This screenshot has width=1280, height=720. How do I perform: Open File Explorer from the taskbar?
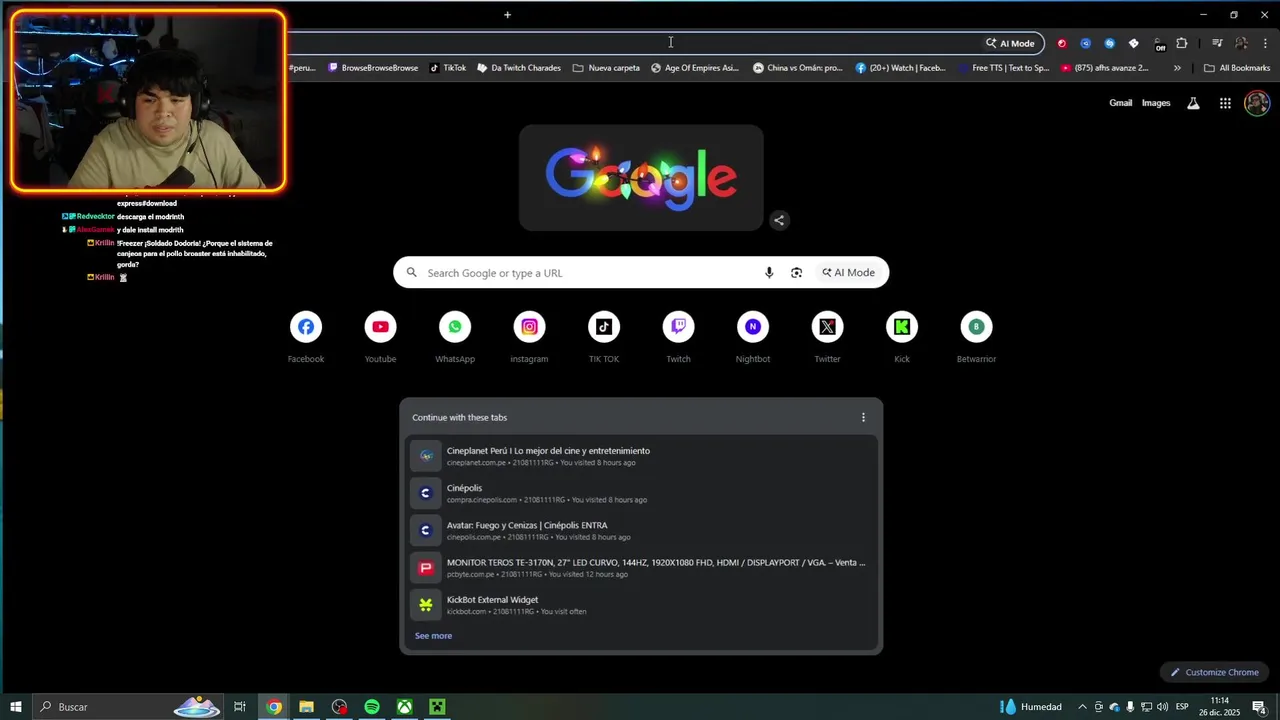[x=306, y=707]
